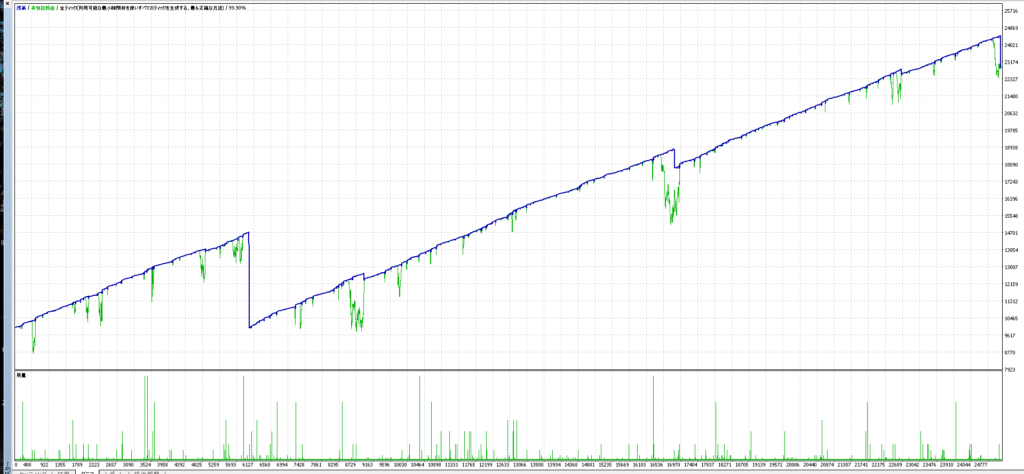Image resolution: width=1024 pixels, height=474 pixels.
Task: Click the 7923 value on the price axis
Action: (x=1011, y=370)
